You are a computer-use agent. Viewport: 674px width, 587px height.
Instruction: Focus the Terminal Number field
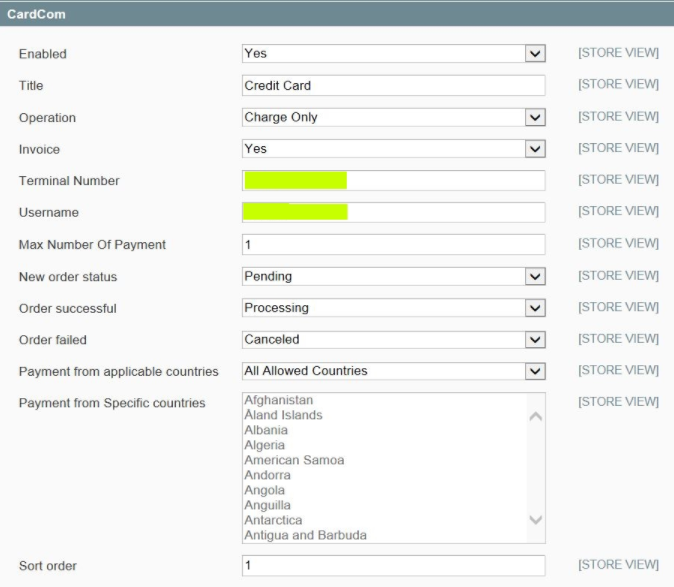[393, 180]
